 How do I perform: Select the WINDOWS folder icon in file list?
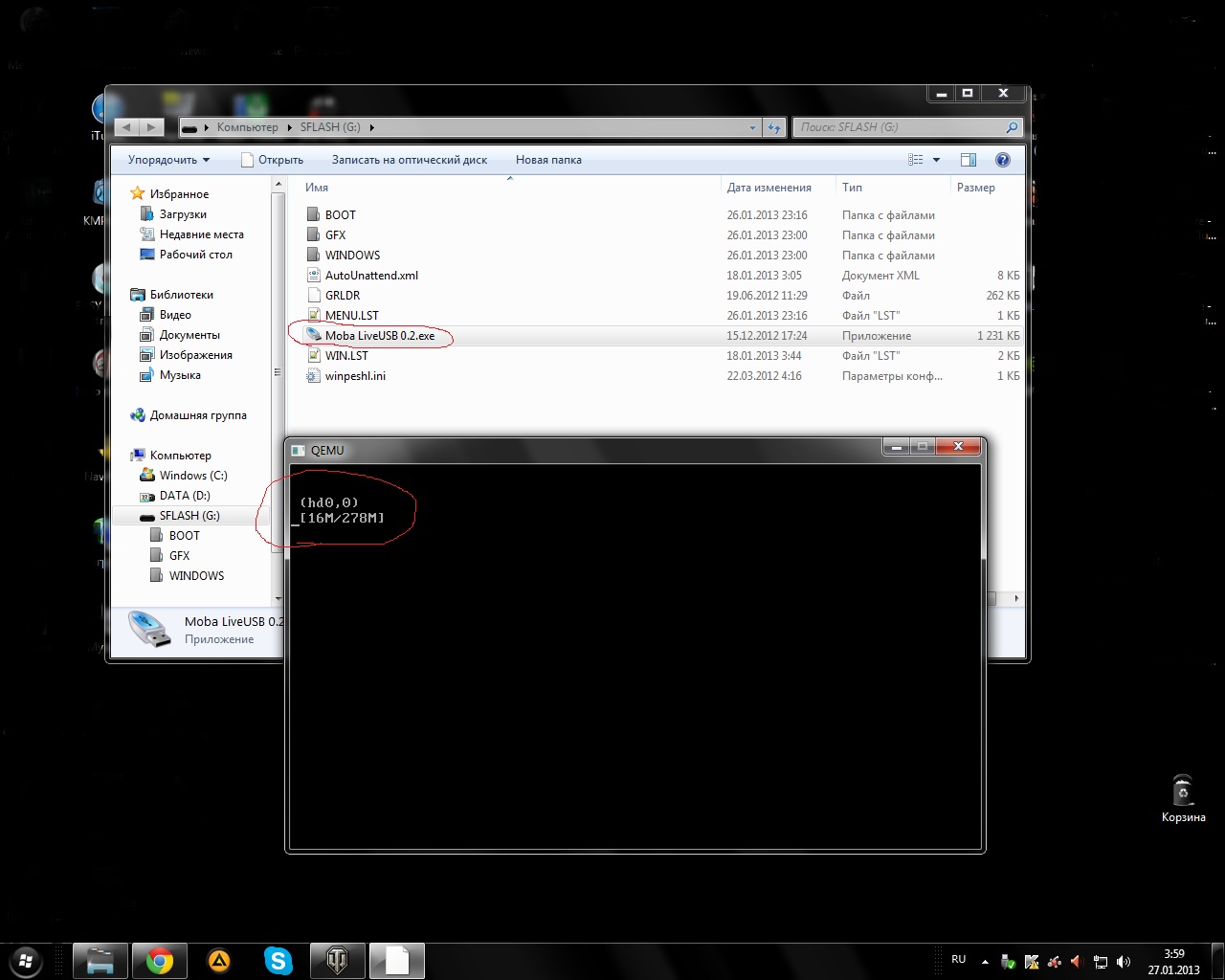(x=313, y=255)
